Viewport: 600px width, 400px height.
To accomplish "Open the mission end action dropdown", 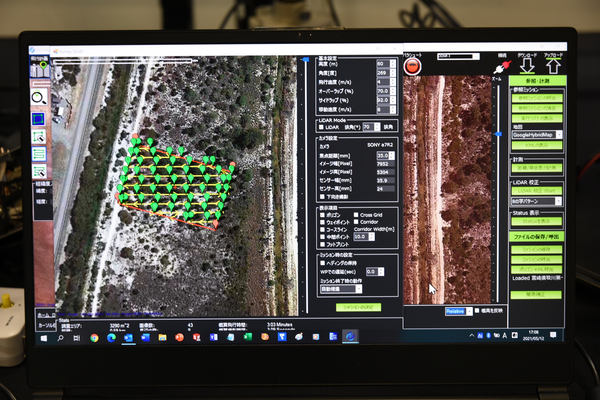I will (341, 289).
